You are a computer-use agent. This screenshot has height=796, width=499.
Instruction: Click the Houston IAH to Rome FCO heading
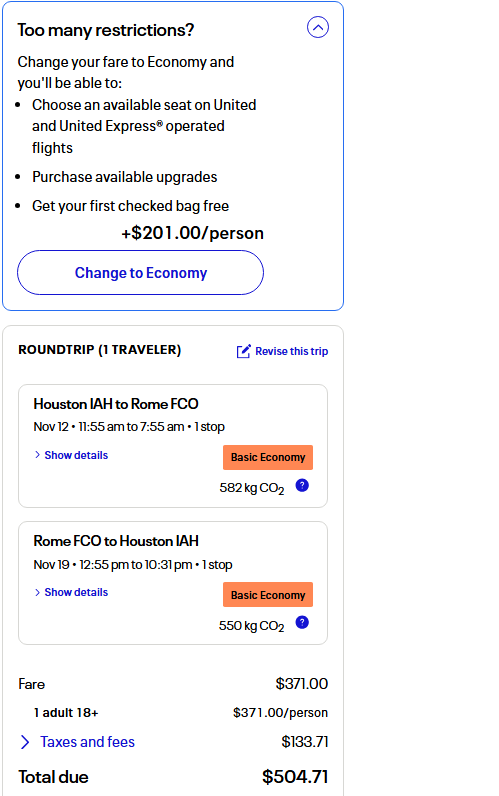click(116, 404)
